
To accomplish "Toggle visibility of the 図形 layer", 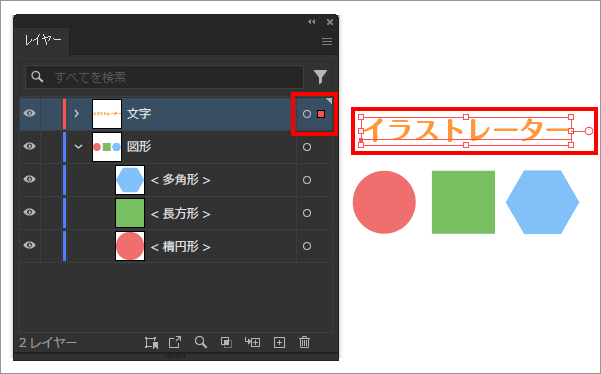I will (x=30, y=146).
